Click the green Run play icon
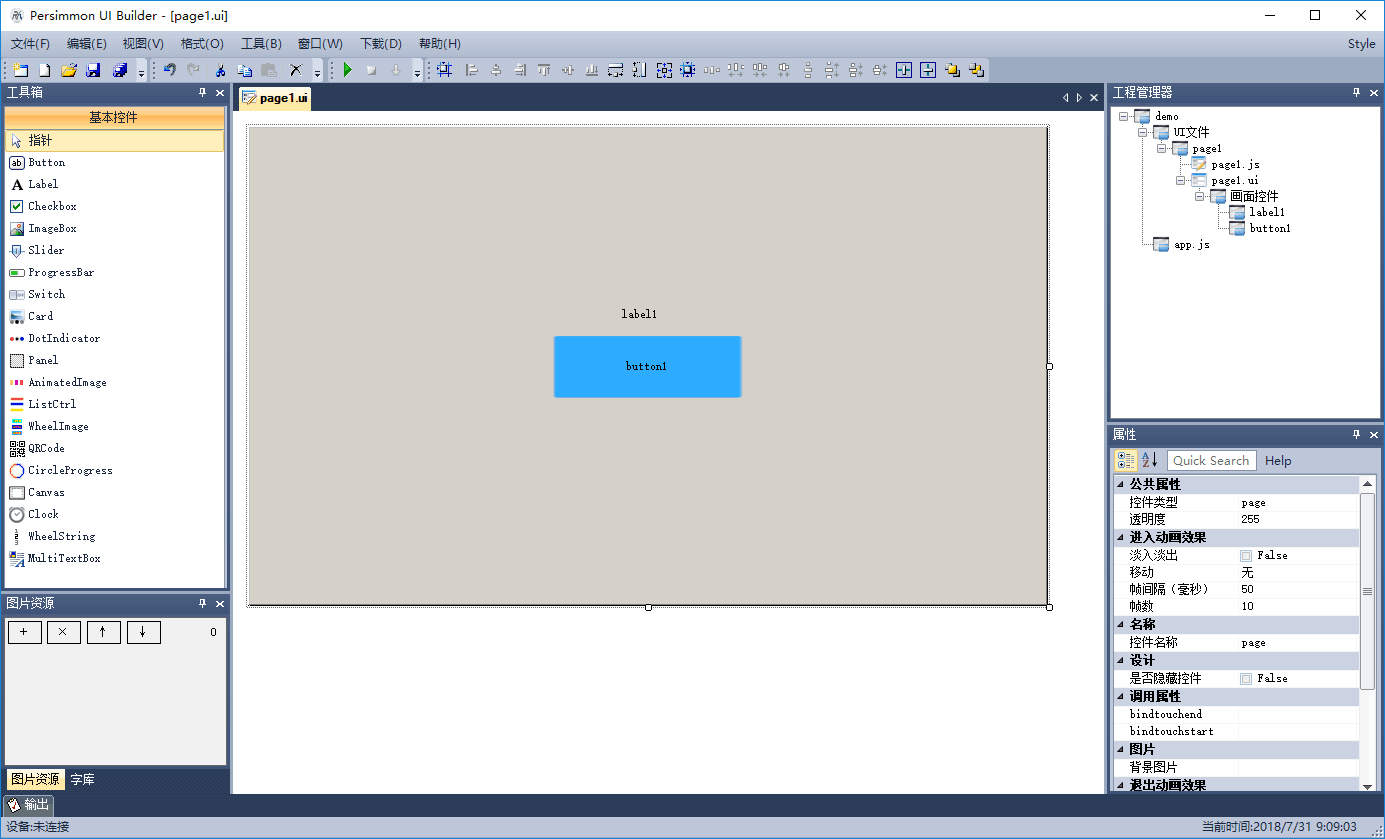Viewport: 1385px width, 839px height. (x=347, y=70)
